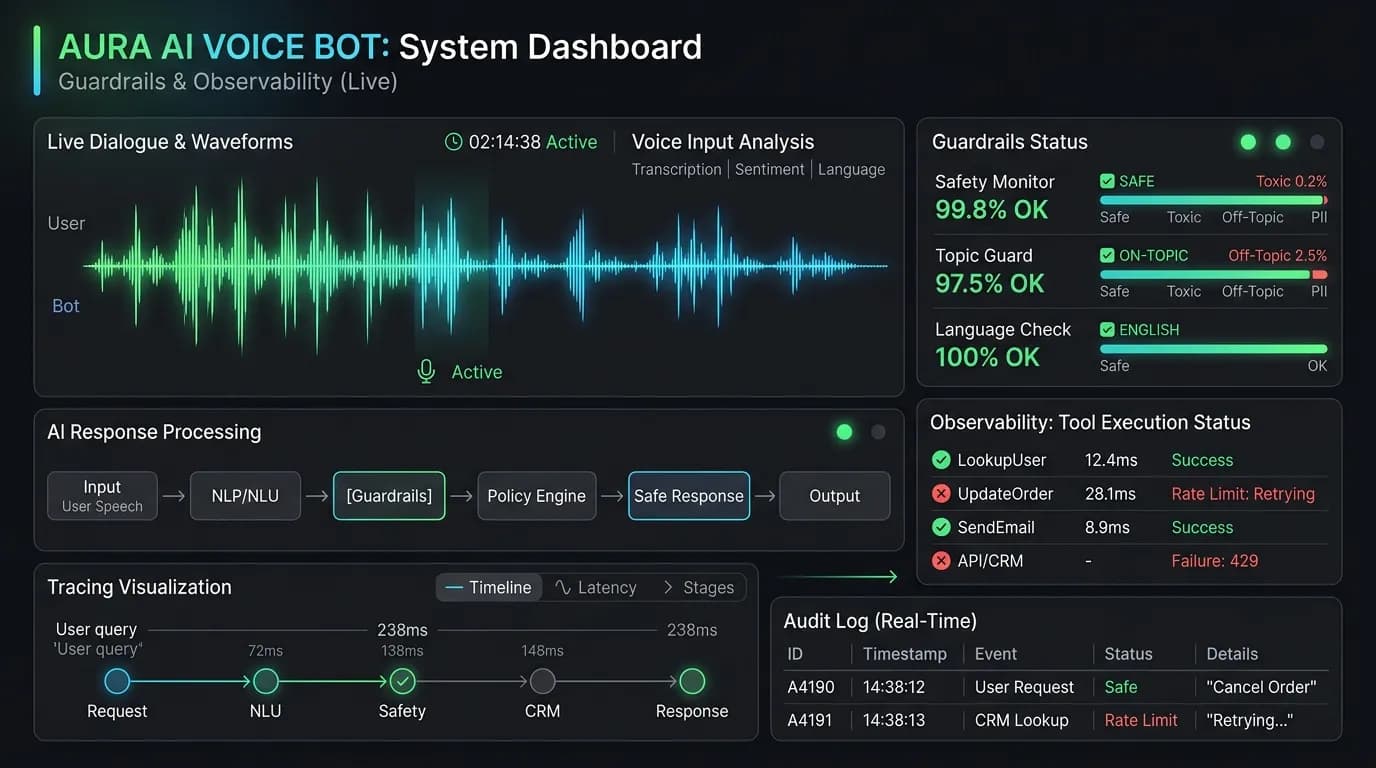Screen dimensions: 1376x768
Task: Click the first green status dot in Guardrails Status
Action: tap(1248, 142)
